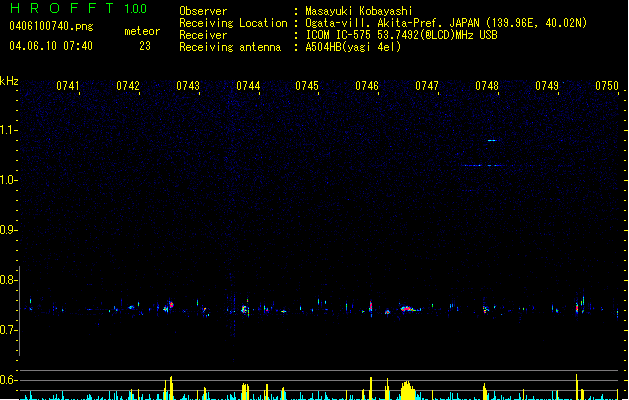The width and height of the screenshot is (629, 400).
Task: Click the 0741 time marker
Action: point(68,86)
